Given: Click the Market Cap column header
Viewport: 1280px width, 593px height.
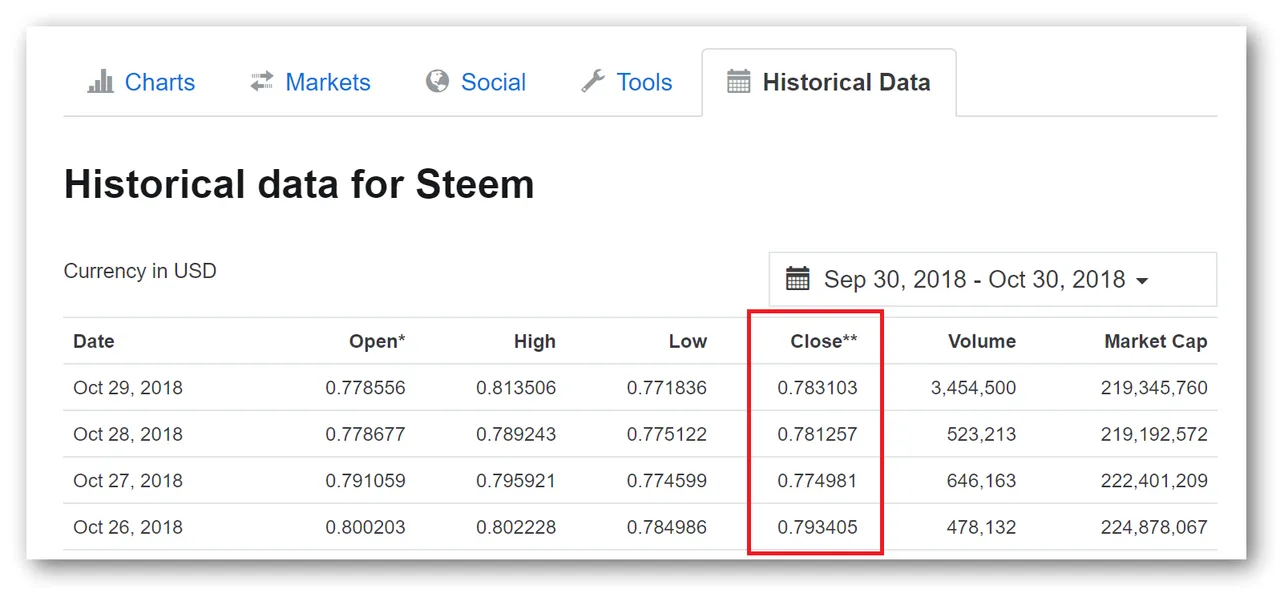Looking at the screenshot, I should click(x=1156, y=341).
